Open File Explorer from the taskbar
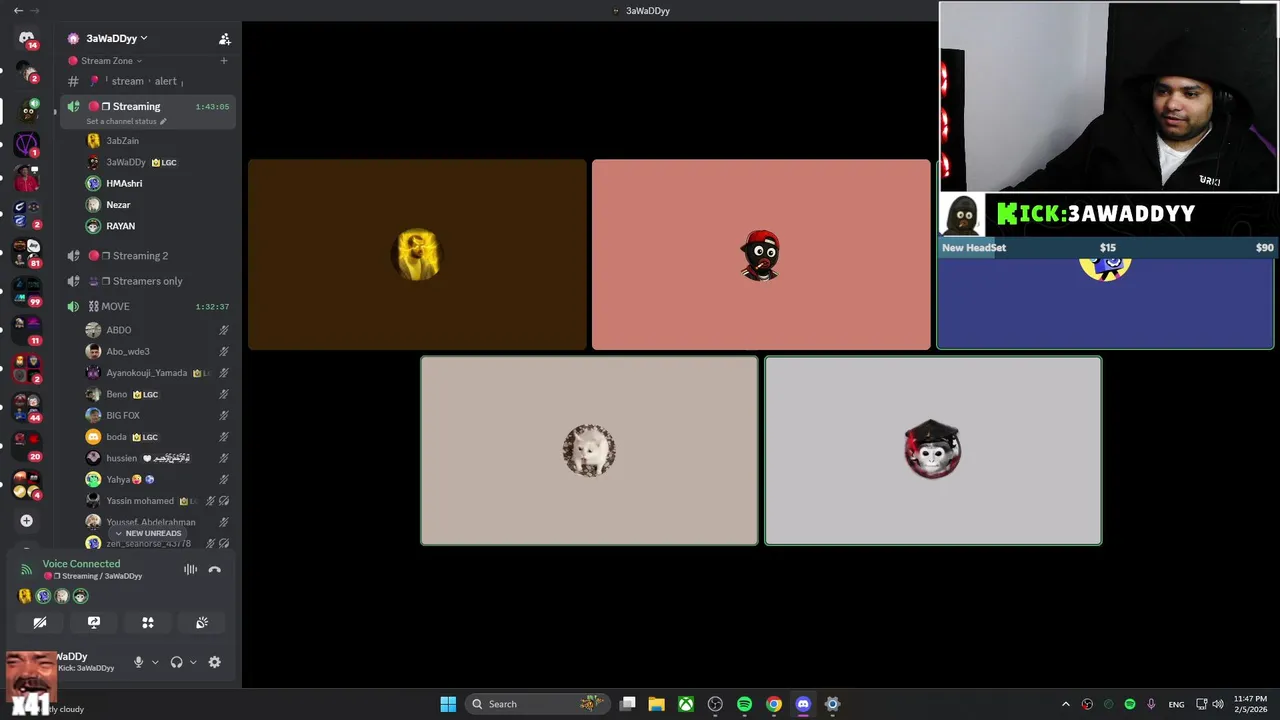 point(657,704)
